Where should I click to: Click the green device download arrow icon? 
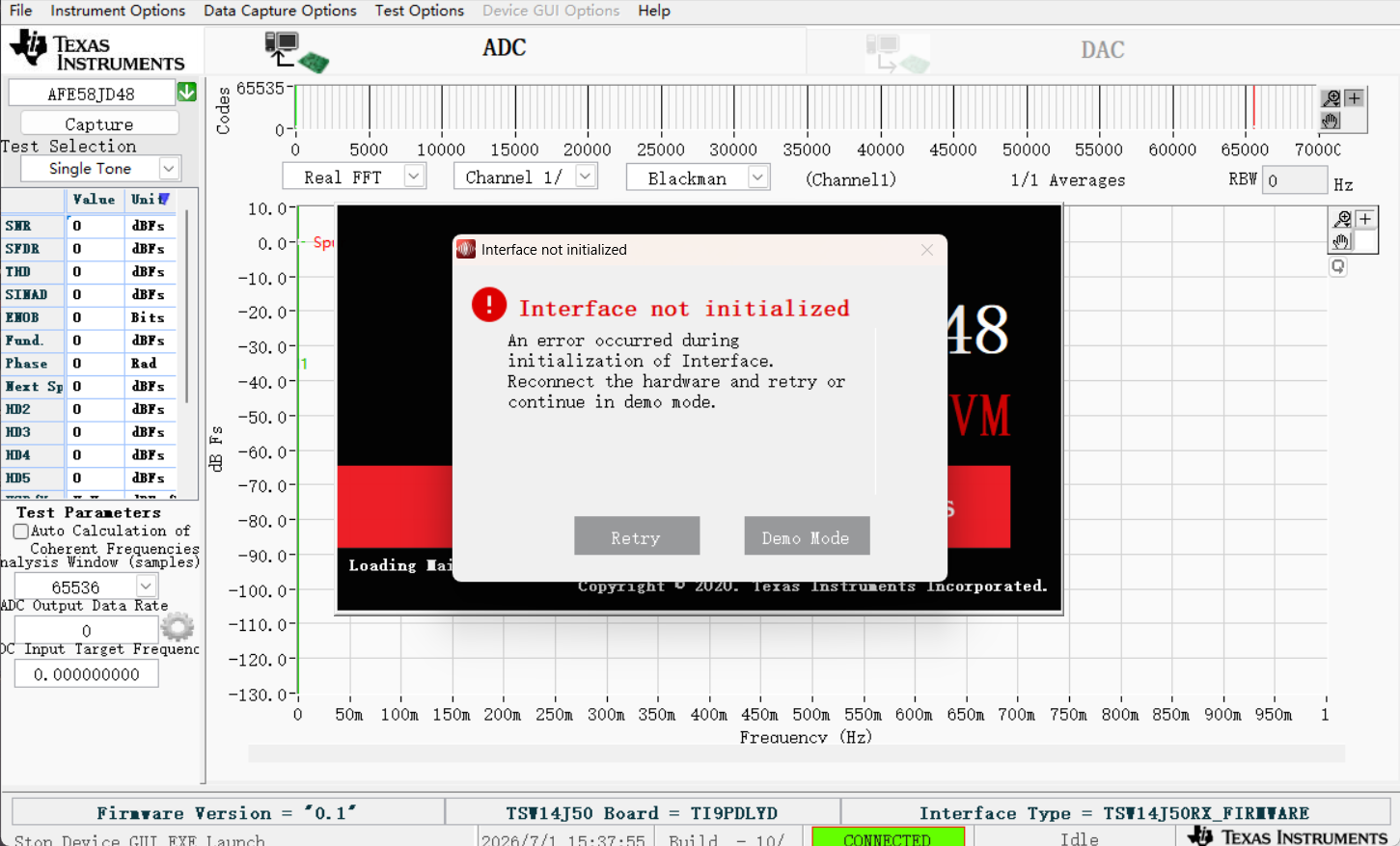pos(187,92)
